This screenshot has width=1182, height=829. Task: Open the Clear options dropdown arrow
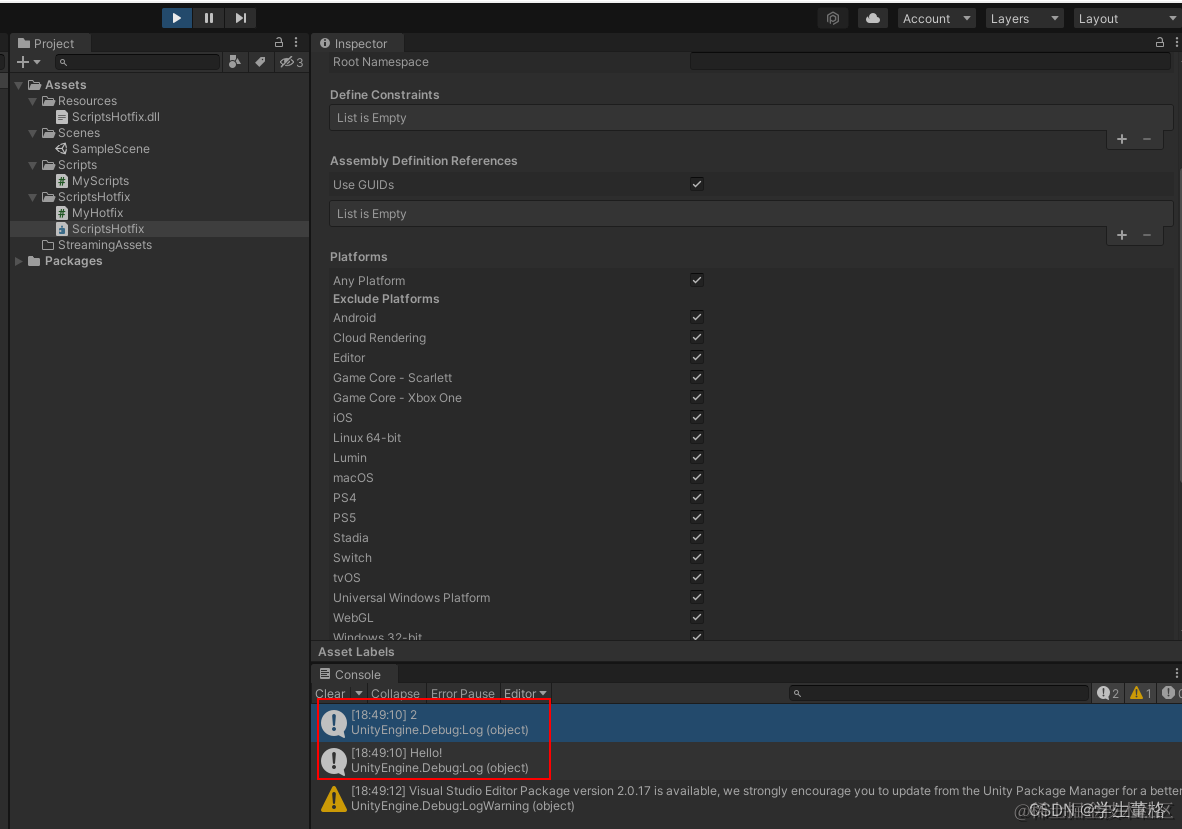tap(359, 693)
